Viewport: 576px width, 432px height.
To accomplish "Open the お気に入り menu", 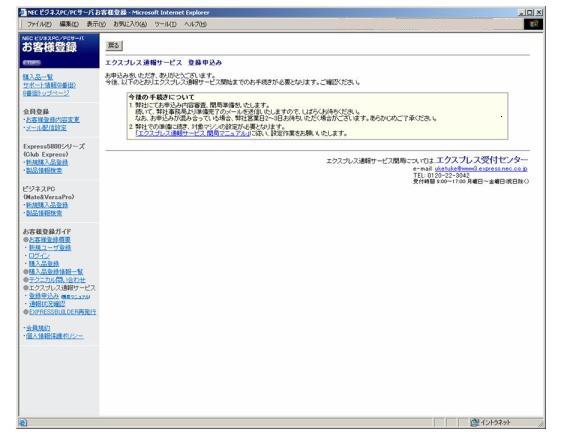I will point(130,24).
